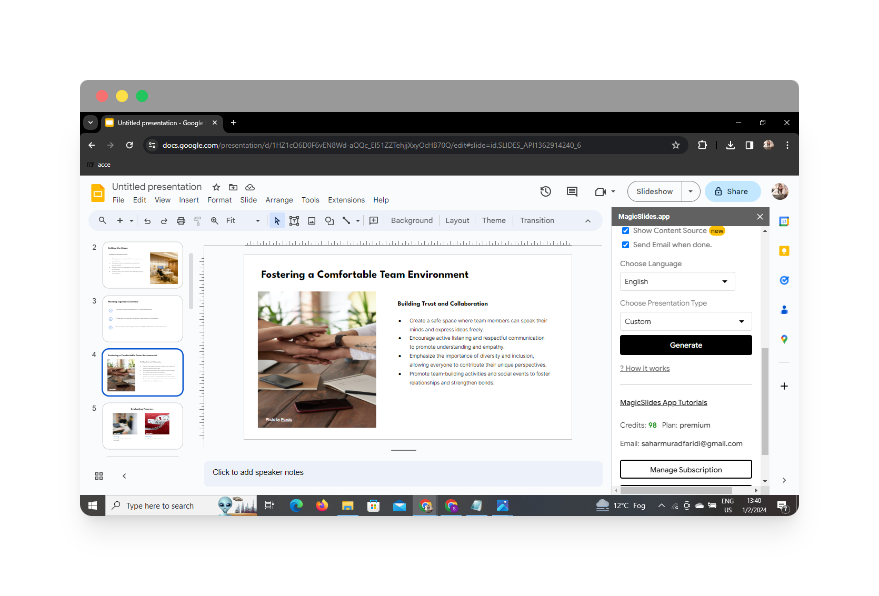
Task: Open the Insert menu
Action: point(189,200)
